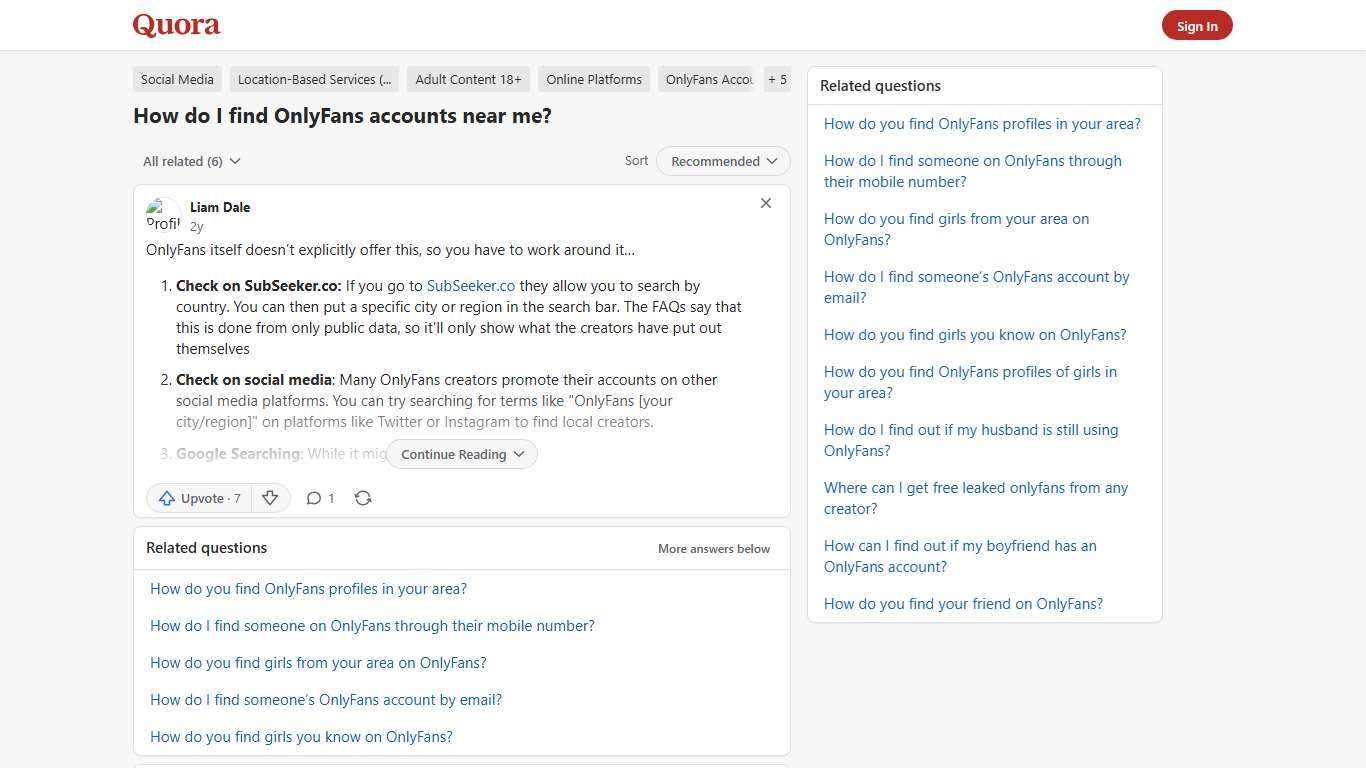Click the share/repost icon below the answer
The image size is (1366, 768).
[363, 498]
